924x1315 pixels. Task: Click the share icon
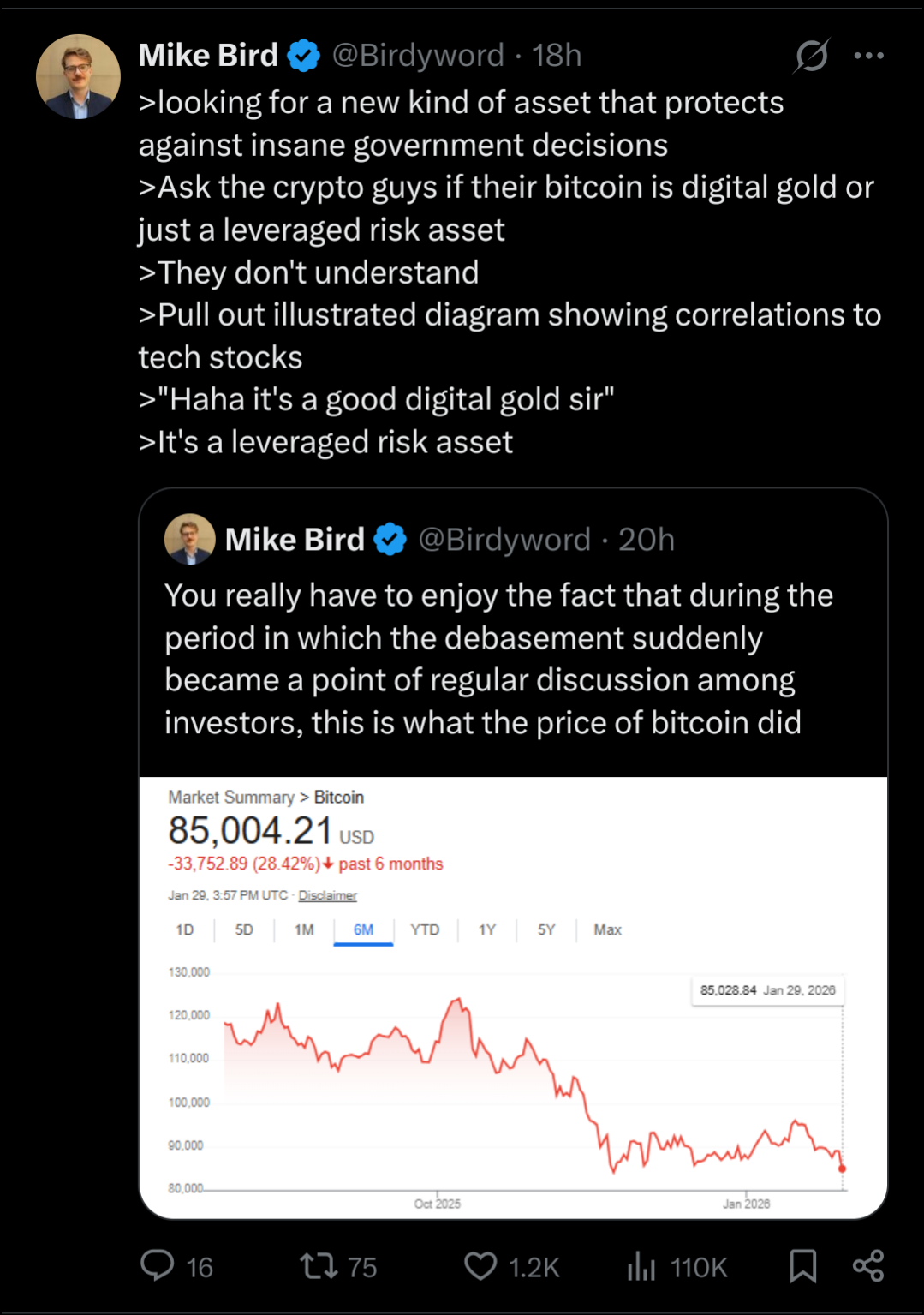pyautogui.click(x=868, y=1265)
